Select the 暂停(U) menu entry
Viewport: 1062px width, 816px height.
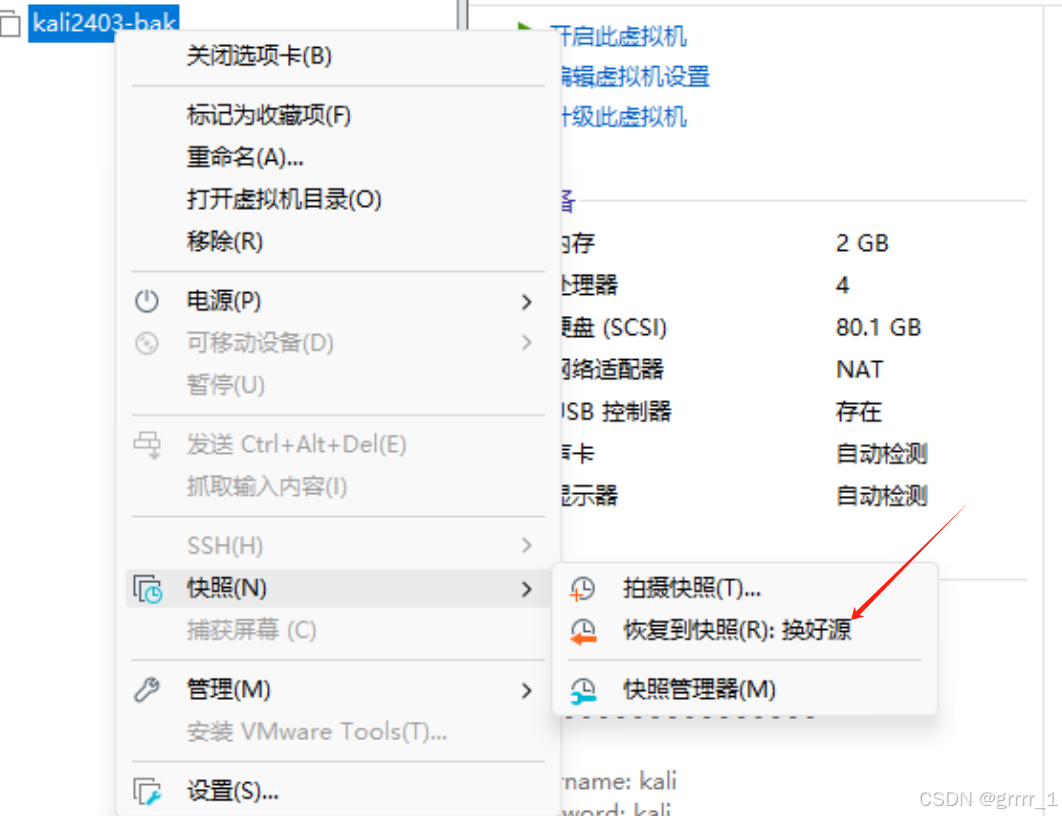tap(338, 385)
